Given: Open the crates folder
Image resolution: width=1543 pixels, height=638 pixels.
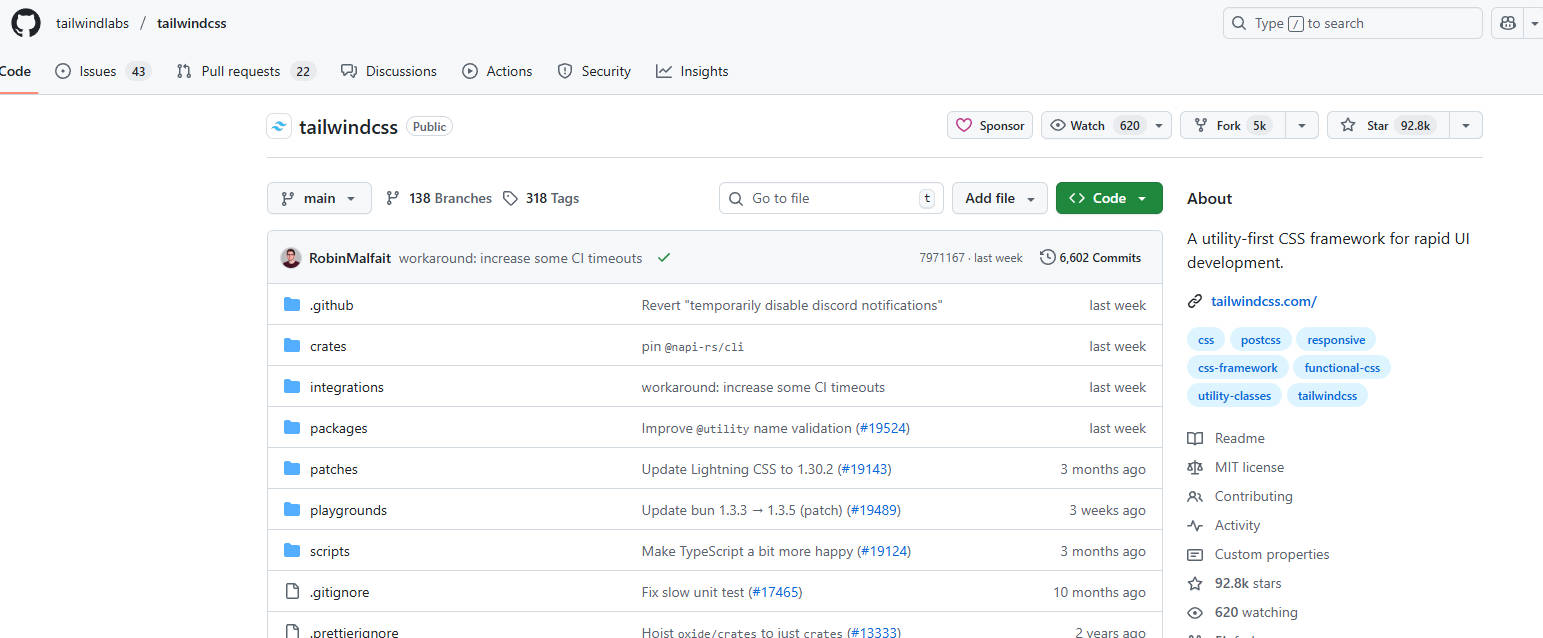Looking at the screenshot, I should 328,346.
